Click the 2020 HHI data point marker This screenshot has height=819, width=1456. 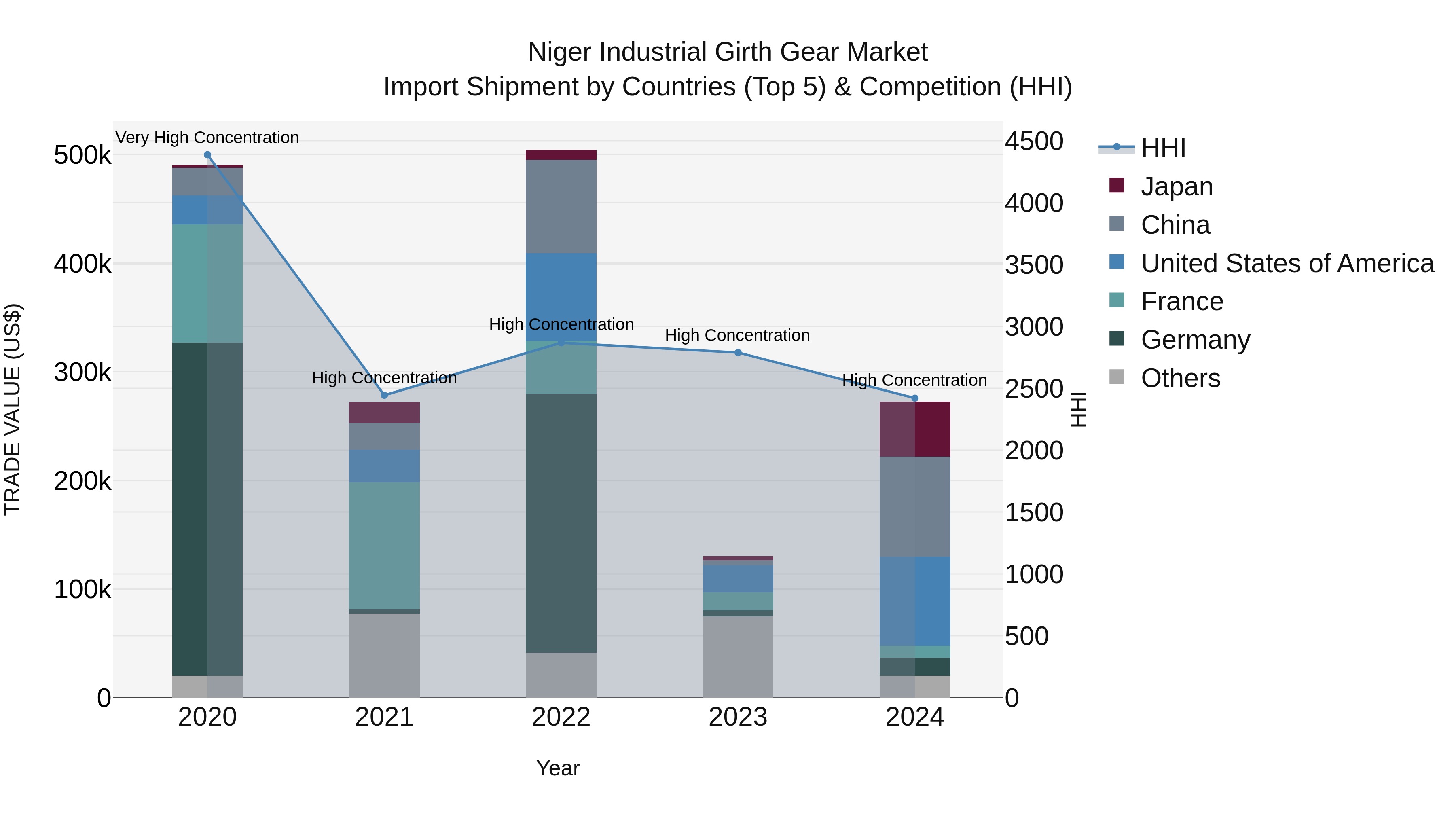tap(207, 155)
